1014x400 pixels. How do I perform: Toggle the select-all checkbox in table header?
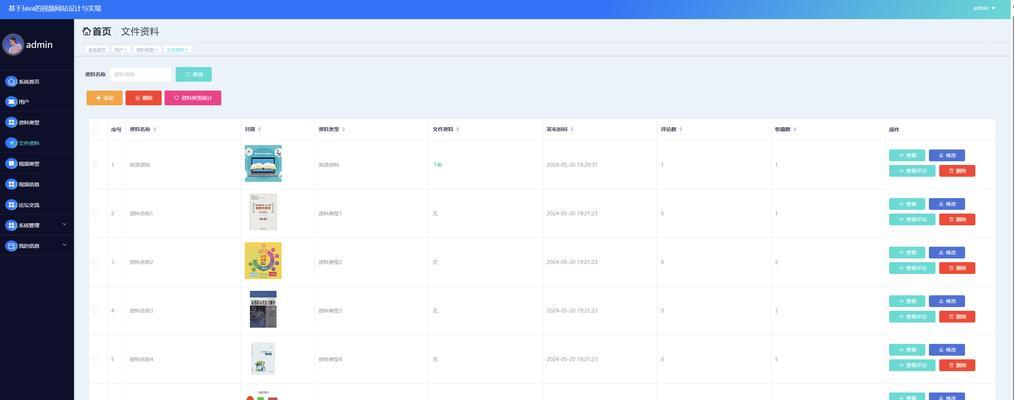point(96,130)
